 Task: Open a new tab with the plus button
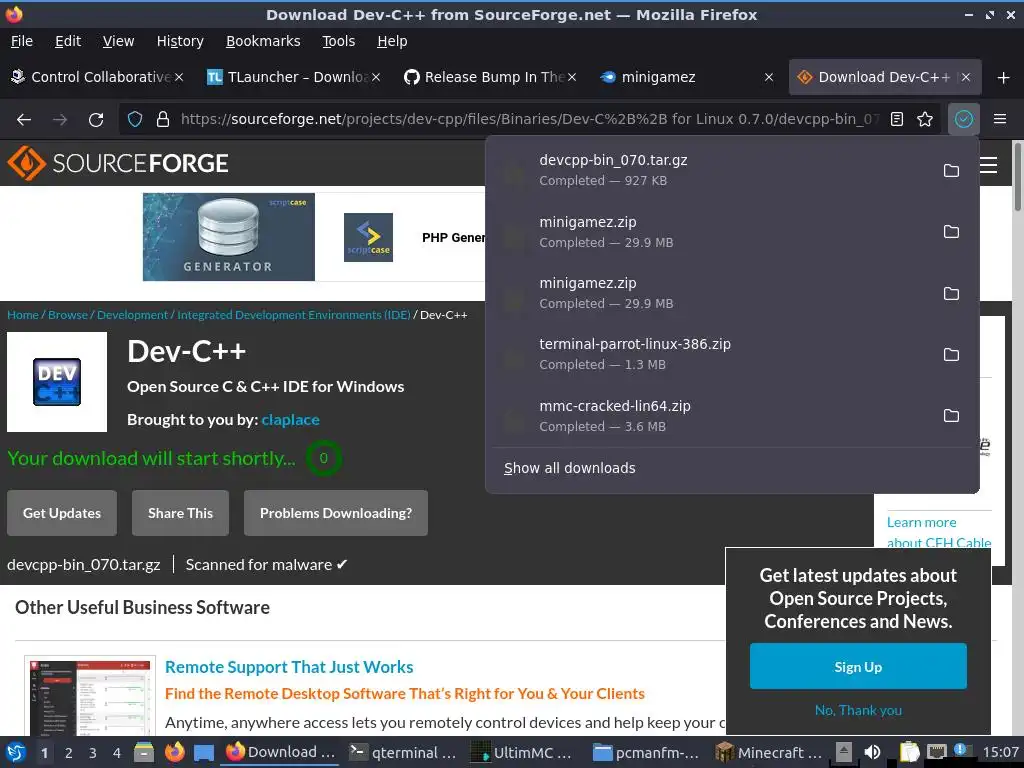pos(1003,78)
